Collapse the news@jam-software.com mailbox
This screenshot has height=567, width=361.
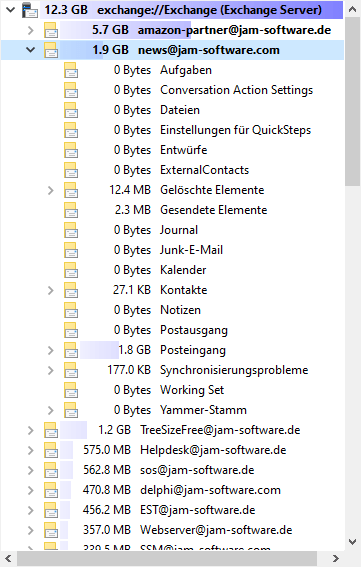[x=31, y=50]
